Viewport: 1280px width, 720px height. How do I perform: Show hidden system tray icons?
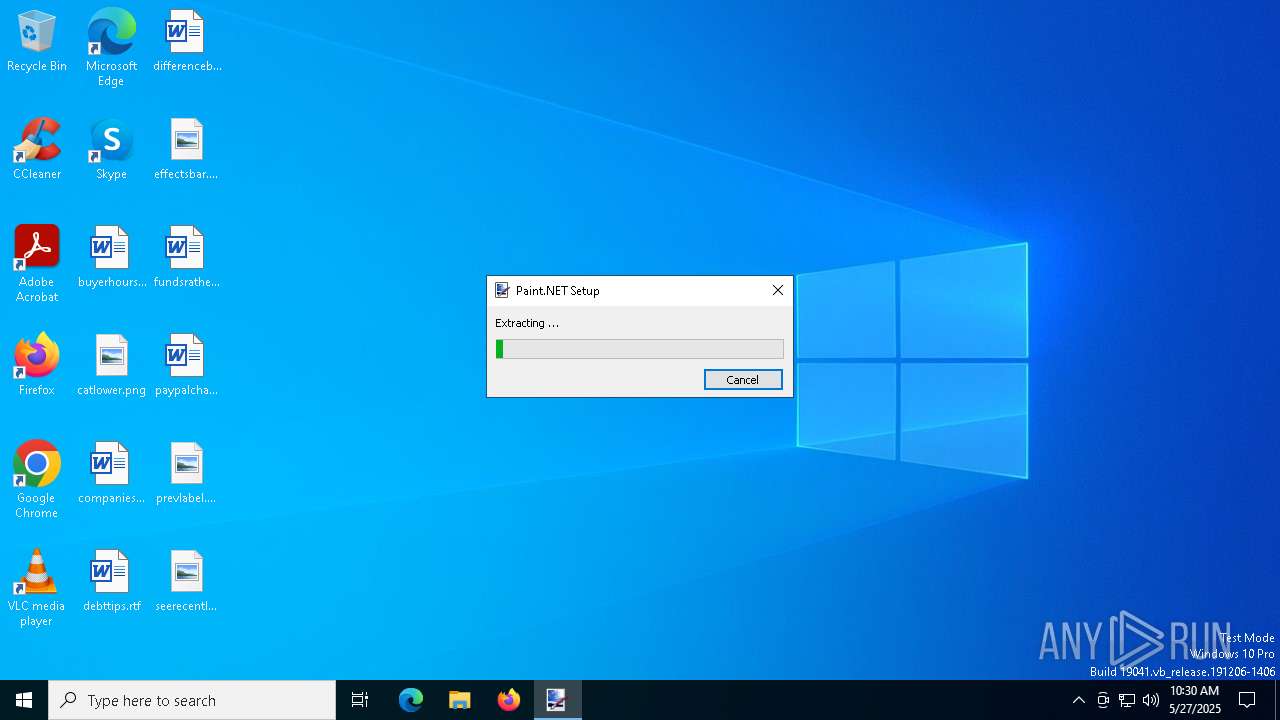tap(1078, 700)
